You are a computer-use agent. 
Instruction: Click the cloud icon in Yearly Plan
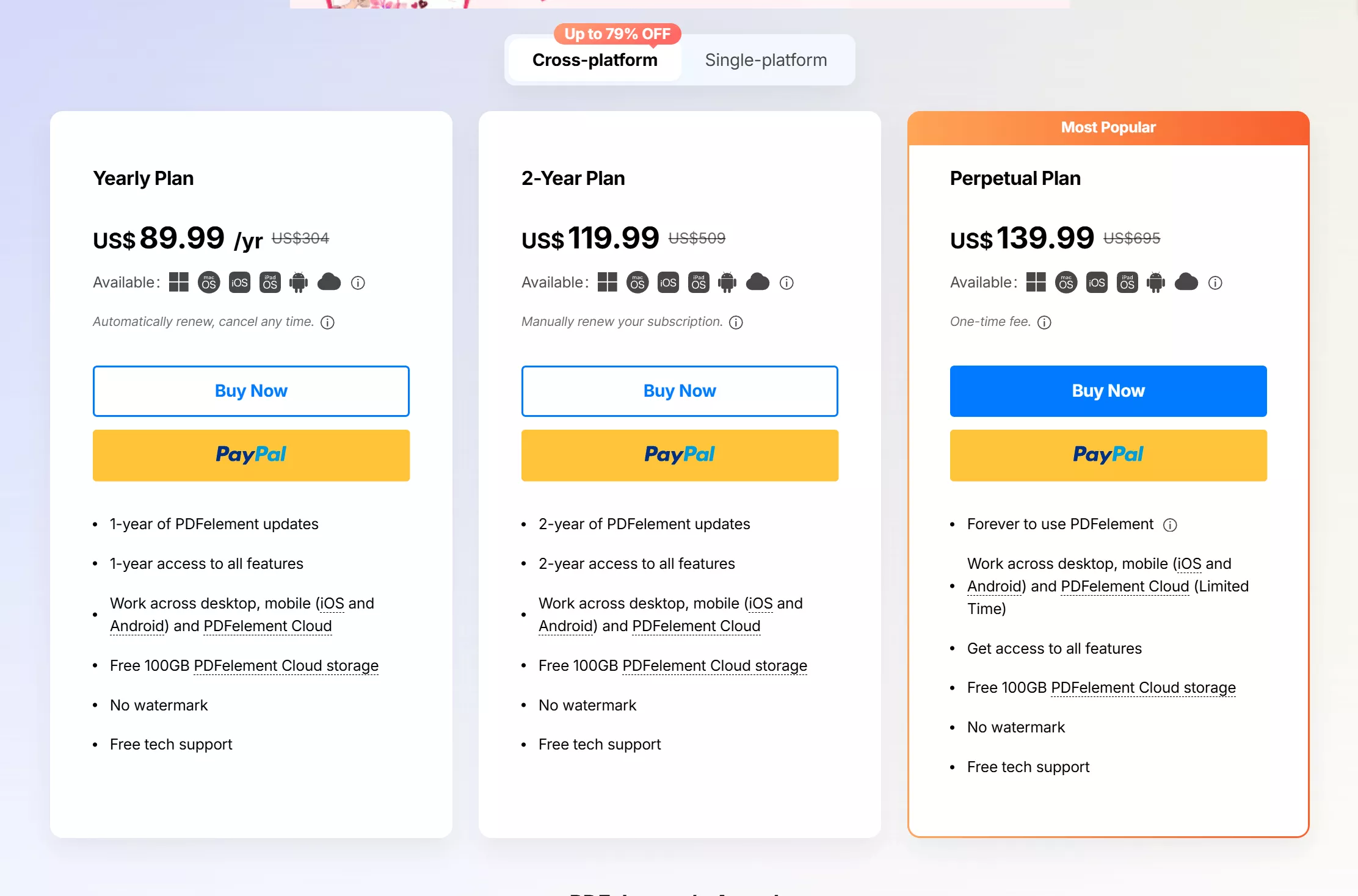coord(329,282)
